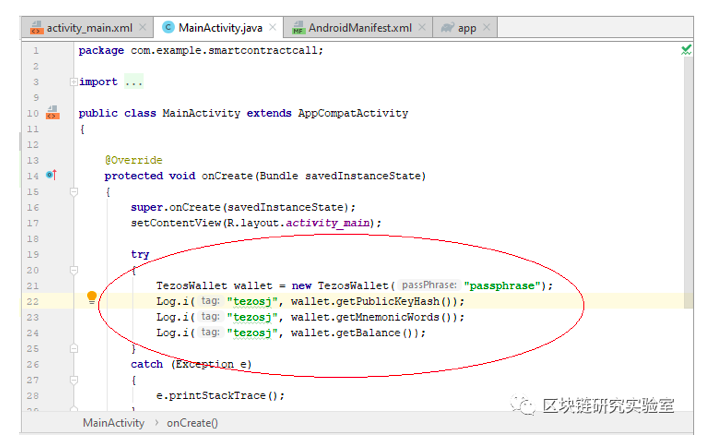Close the AndroidManifest.xml tab

click(422, 27)
